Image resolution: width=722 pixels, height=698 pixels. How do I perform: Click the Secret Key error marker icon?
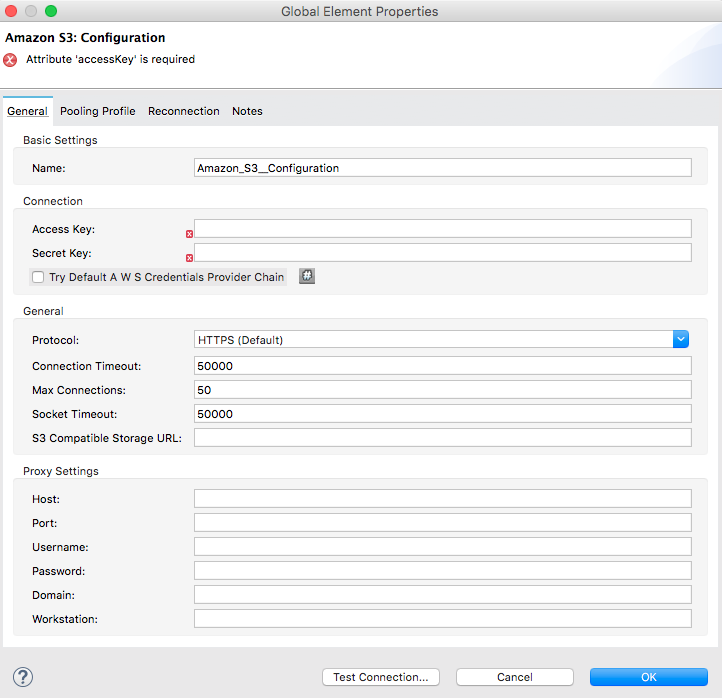(189, 258)
